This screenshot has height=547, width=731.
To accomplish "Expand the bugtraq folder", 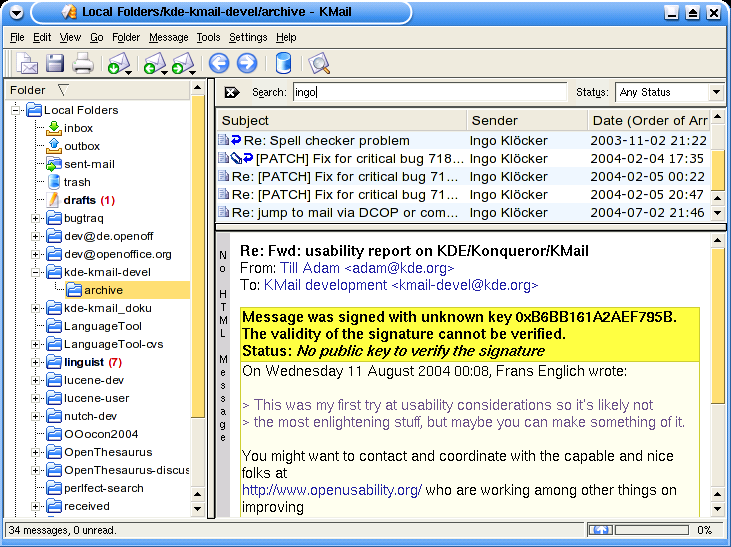I will point(36,218).
